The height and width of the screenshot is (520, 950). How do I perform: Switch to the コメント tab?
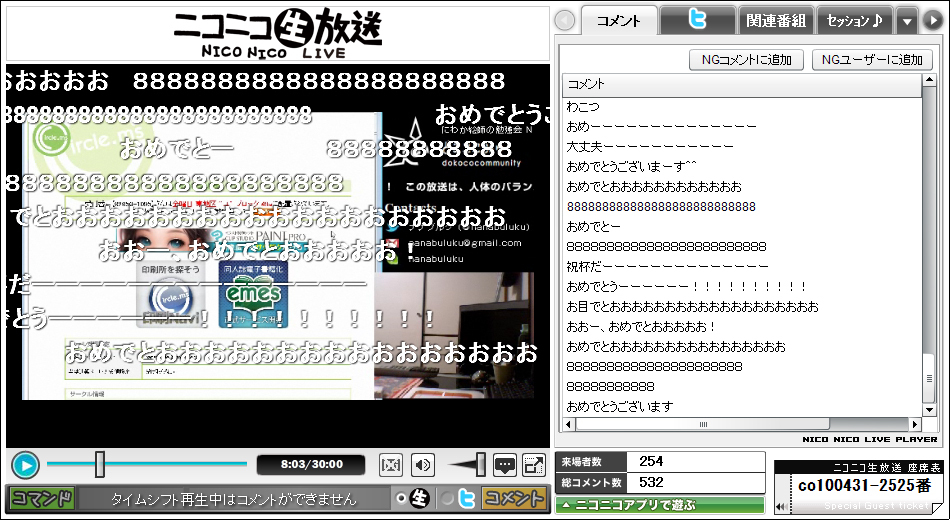619,21
